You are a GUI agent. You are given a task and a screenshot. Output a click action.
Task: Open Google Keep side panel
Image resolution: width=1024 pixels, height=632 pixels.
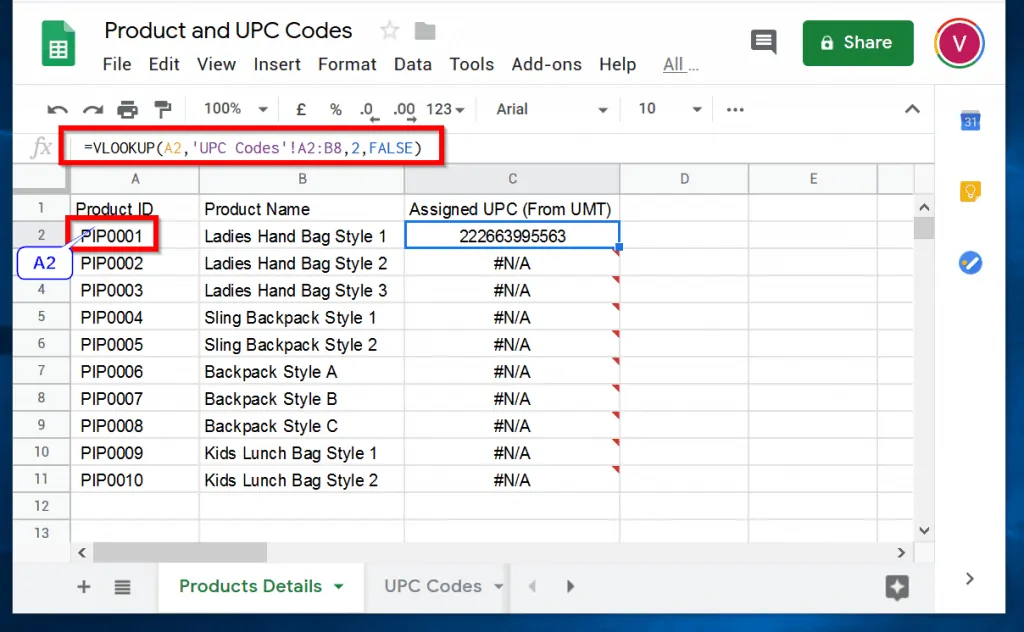click(x=970, y=191)
